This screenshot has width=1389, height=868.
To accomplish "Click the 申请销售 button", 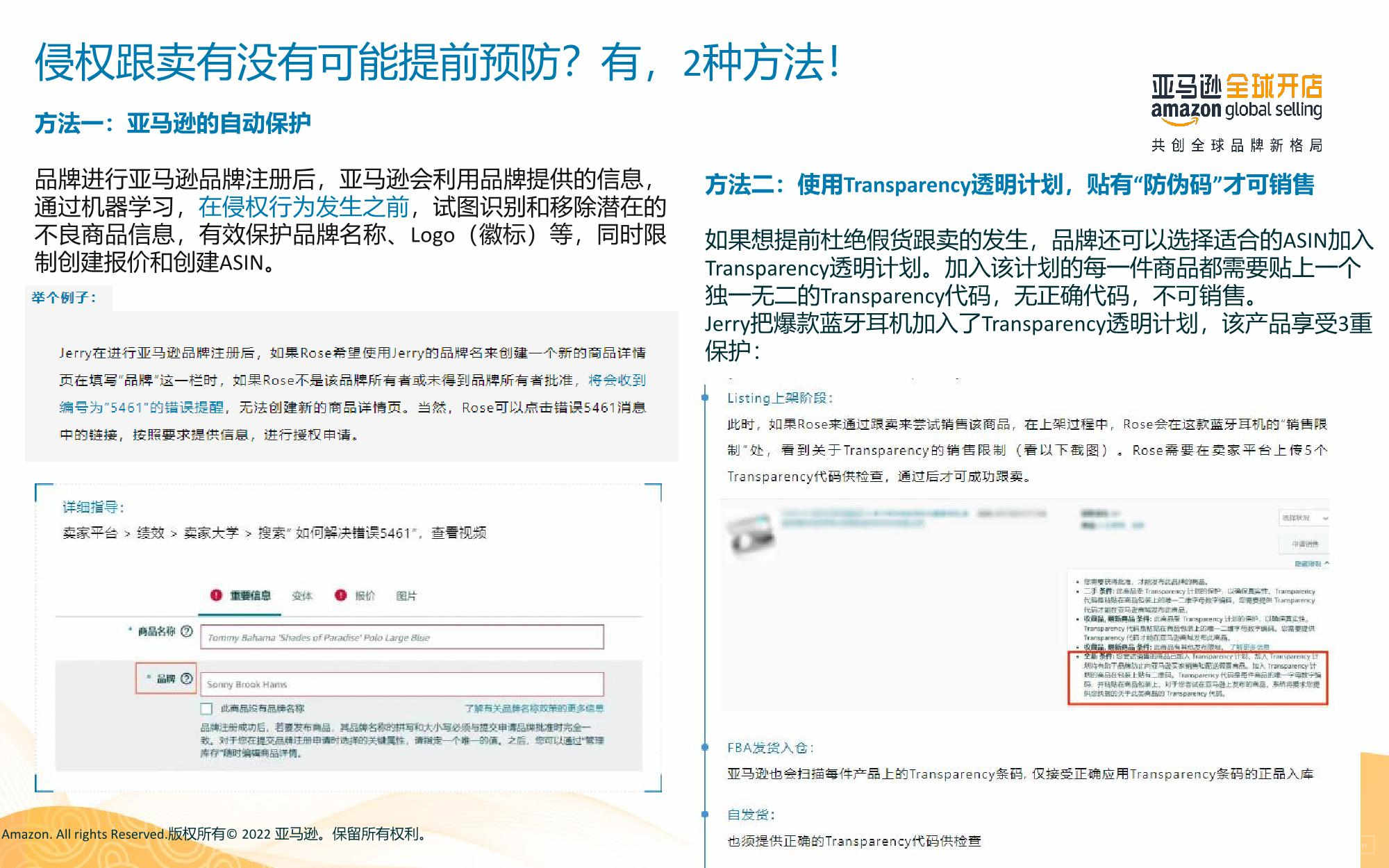I will (1304, 544).
